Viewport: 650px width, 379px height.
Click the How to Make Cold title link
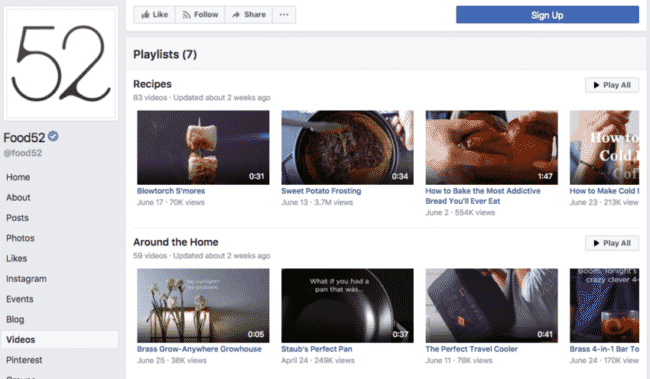tap(604, 191)
